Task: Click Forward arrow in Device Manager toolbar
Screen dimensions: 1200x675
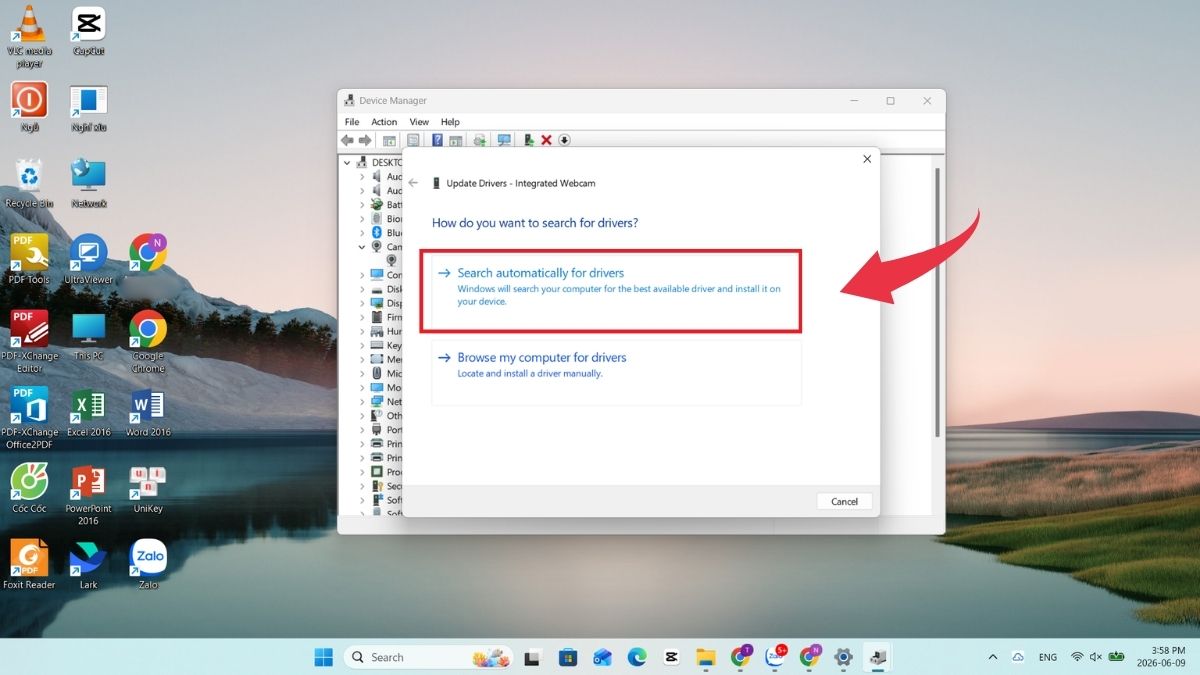Action: [x=365, y=140]
